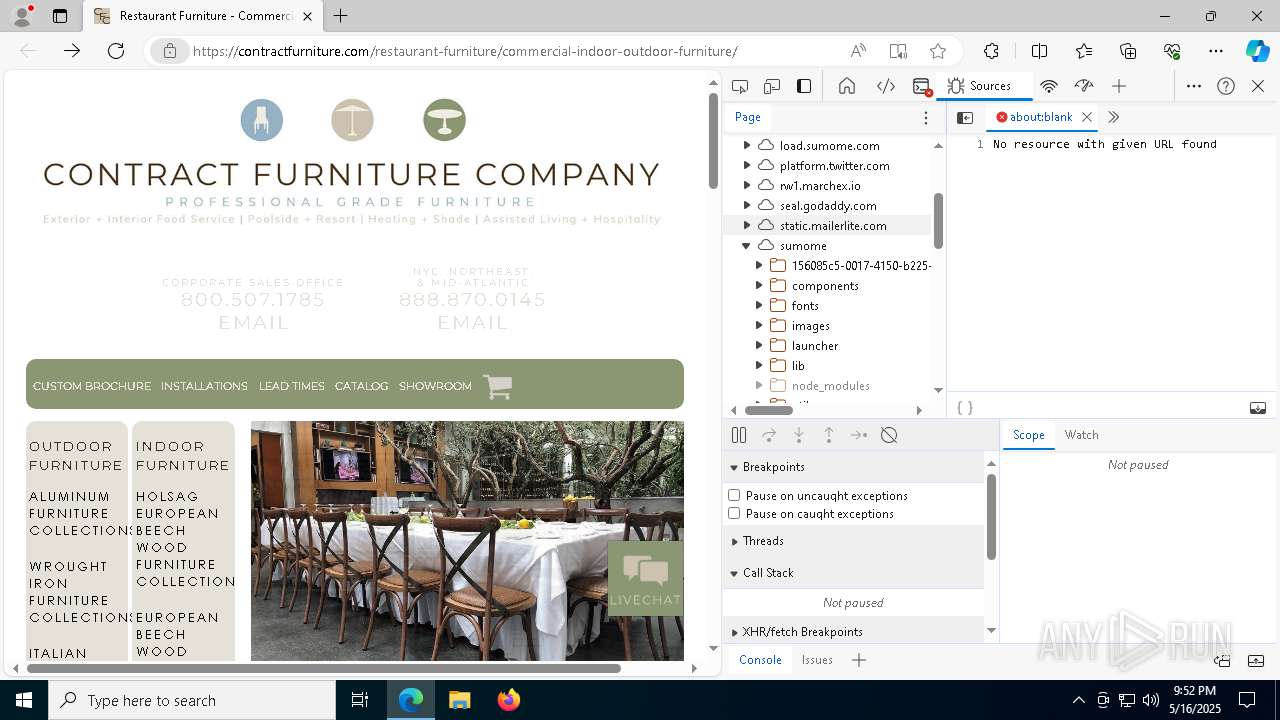Show more Sources tabs with double chevron
Viewport: 1280px width, 720px height.
[1113, 117]
